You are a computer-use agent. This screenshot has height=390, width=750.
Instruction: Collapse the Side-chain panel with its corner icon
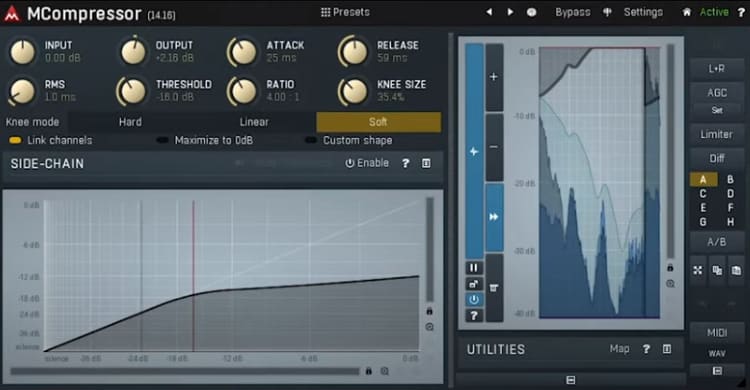(x=426, y=163)
